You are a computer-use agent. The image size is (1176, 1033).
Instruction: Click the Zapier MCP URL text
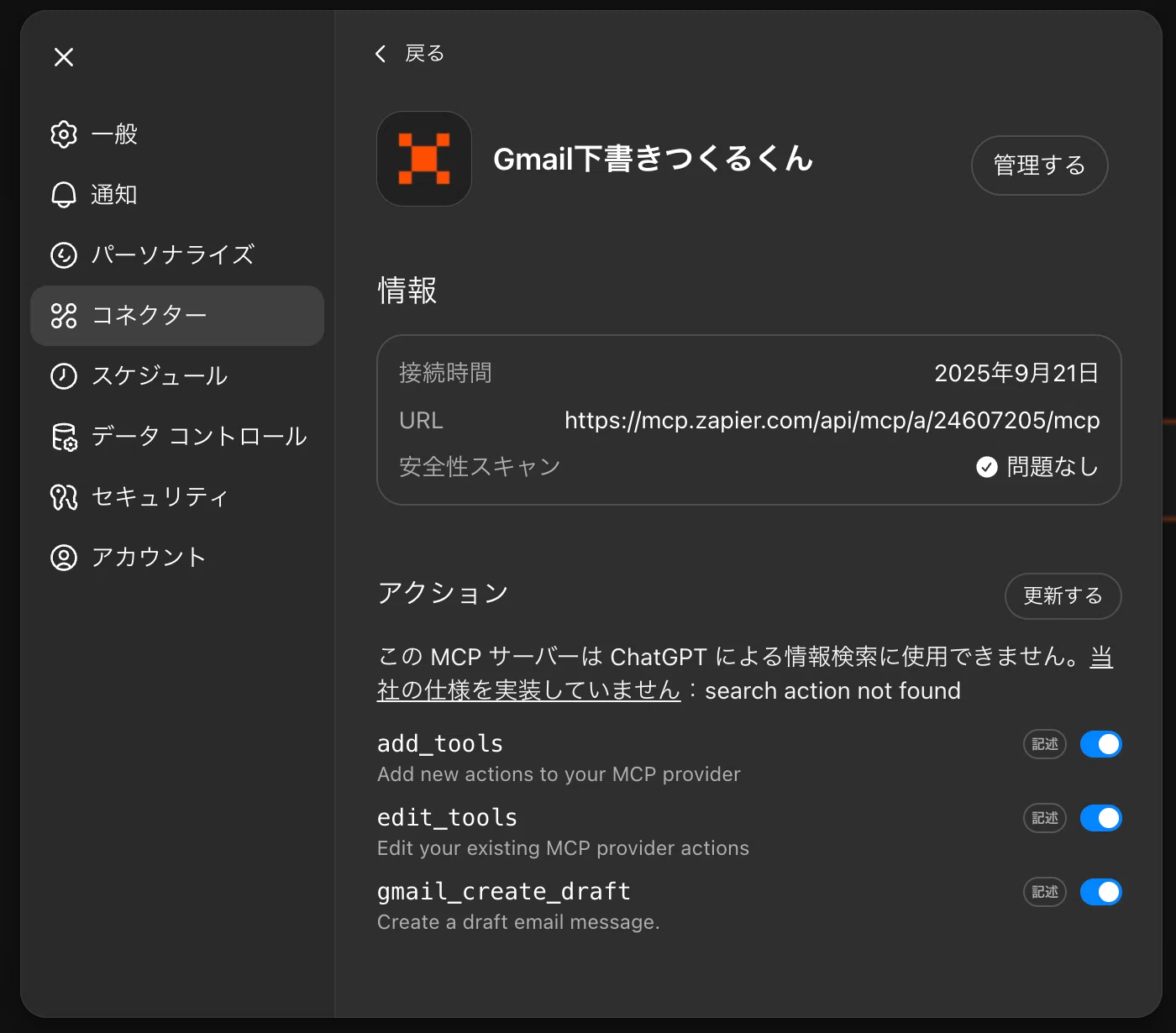click(832, 420)
